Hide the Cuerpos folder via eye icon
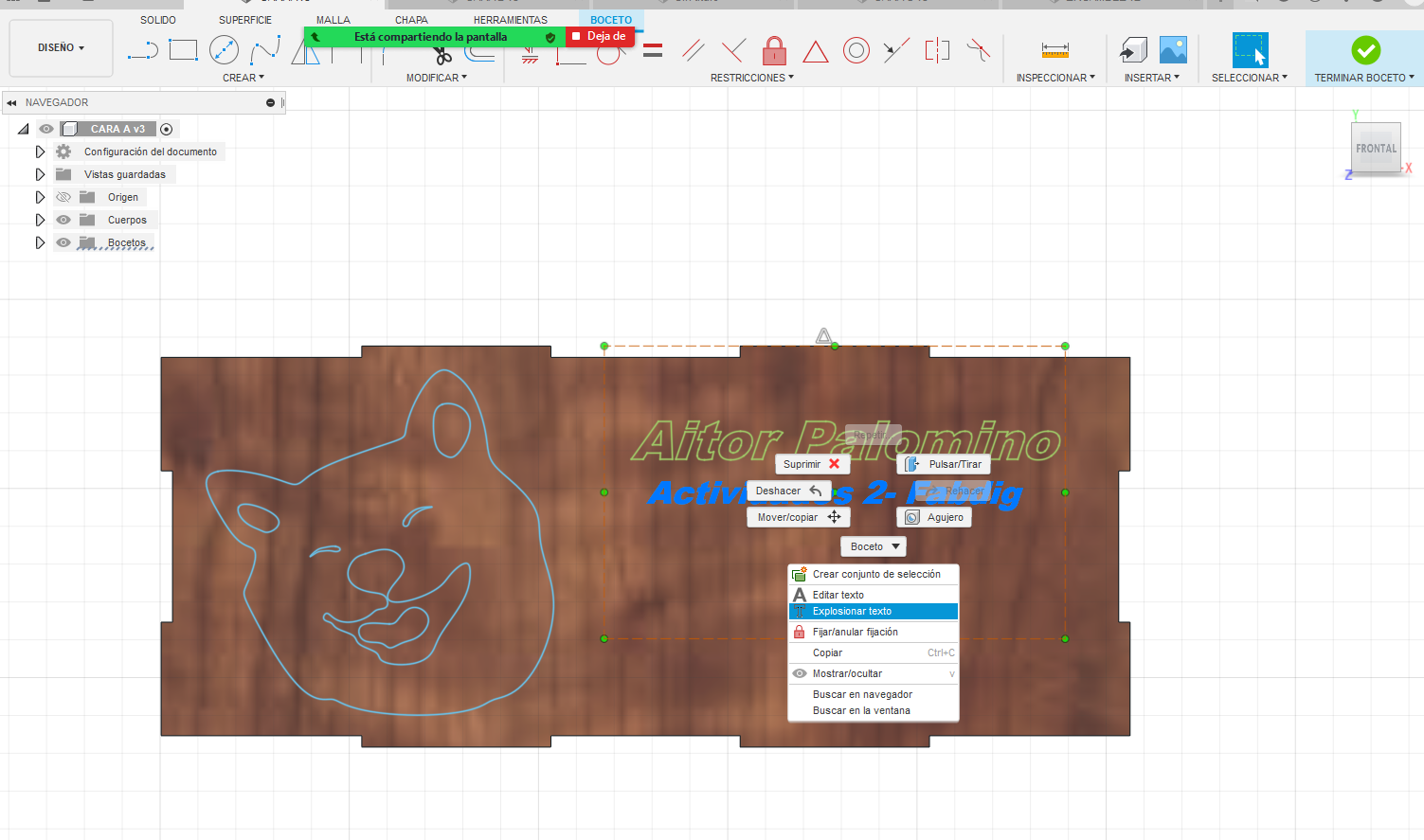 [63, 220]
